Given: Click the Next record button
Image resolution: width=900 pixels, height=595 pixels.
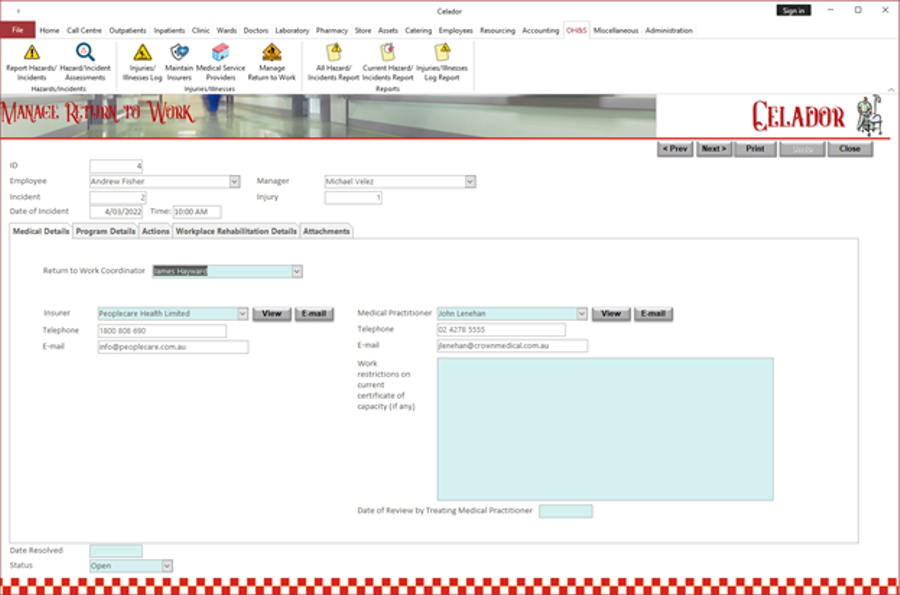Looking at the screenshot, I should tap(713, 149).
